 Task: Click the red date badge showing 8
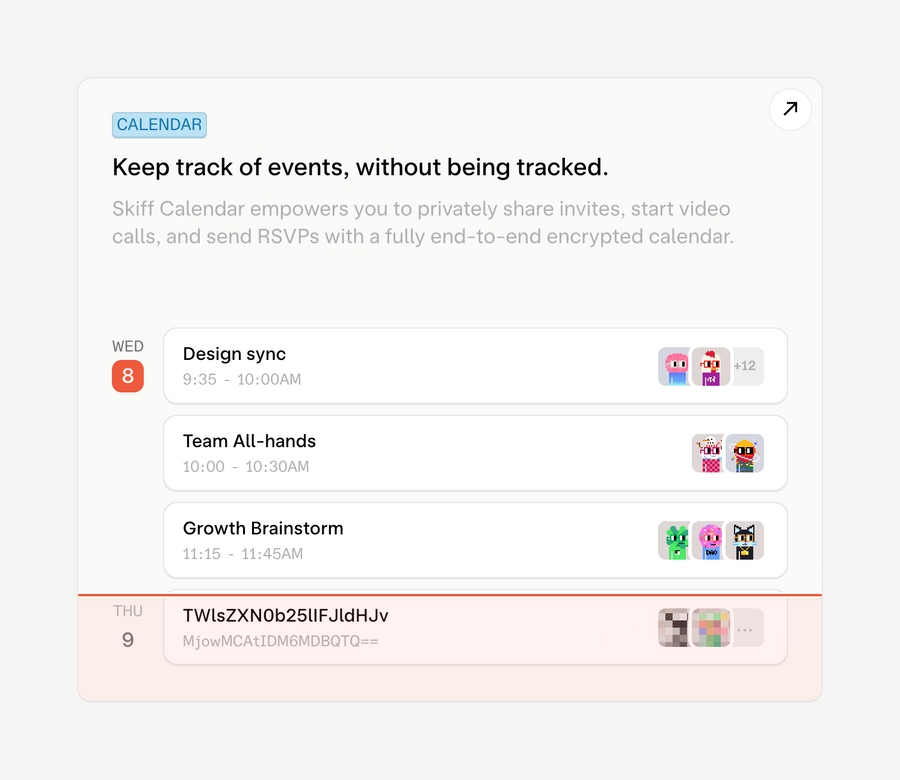click(x=128, y=376)
